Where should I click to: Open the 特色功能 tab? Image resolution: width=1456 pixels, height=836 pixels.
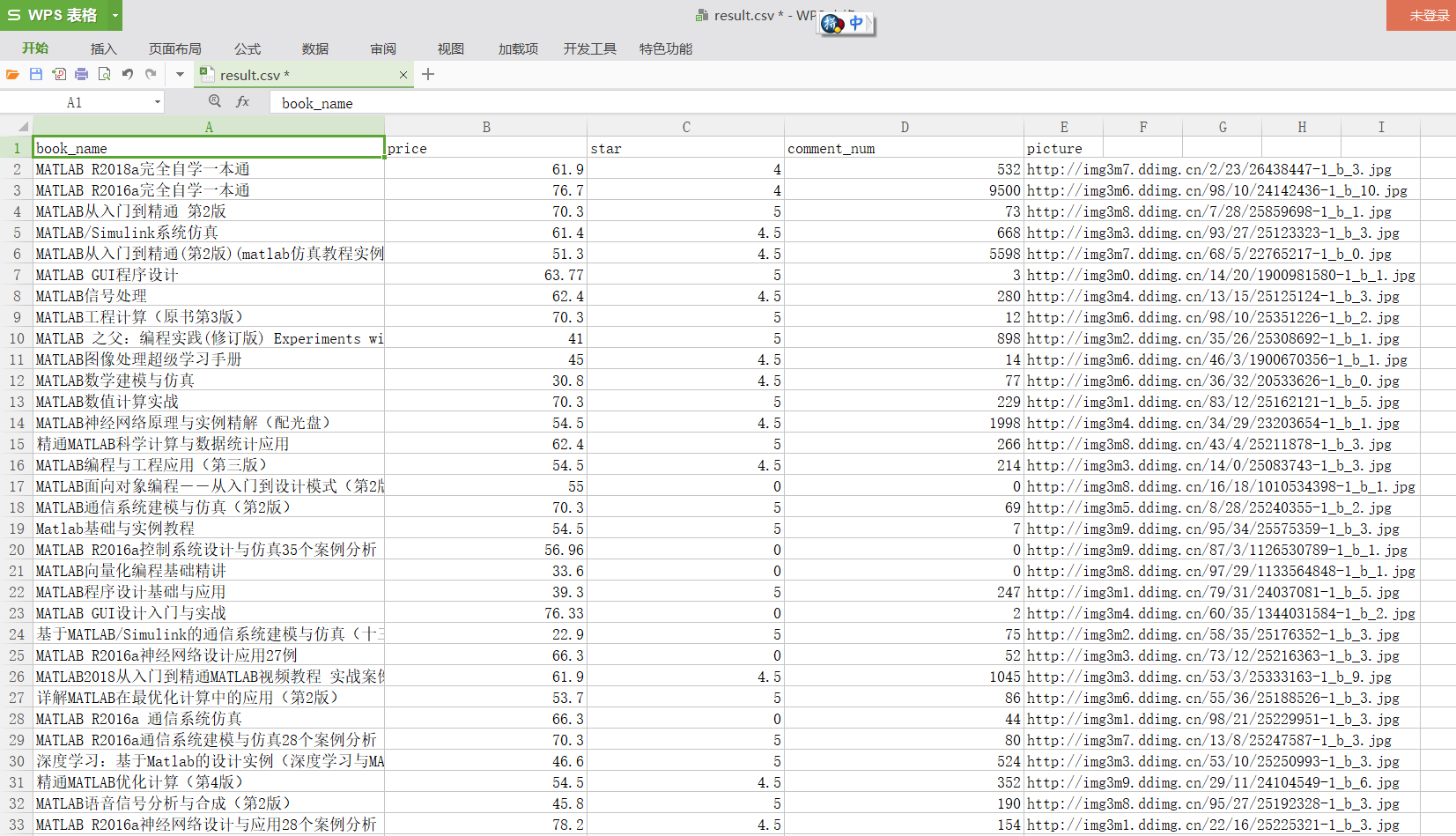point(666,48)
